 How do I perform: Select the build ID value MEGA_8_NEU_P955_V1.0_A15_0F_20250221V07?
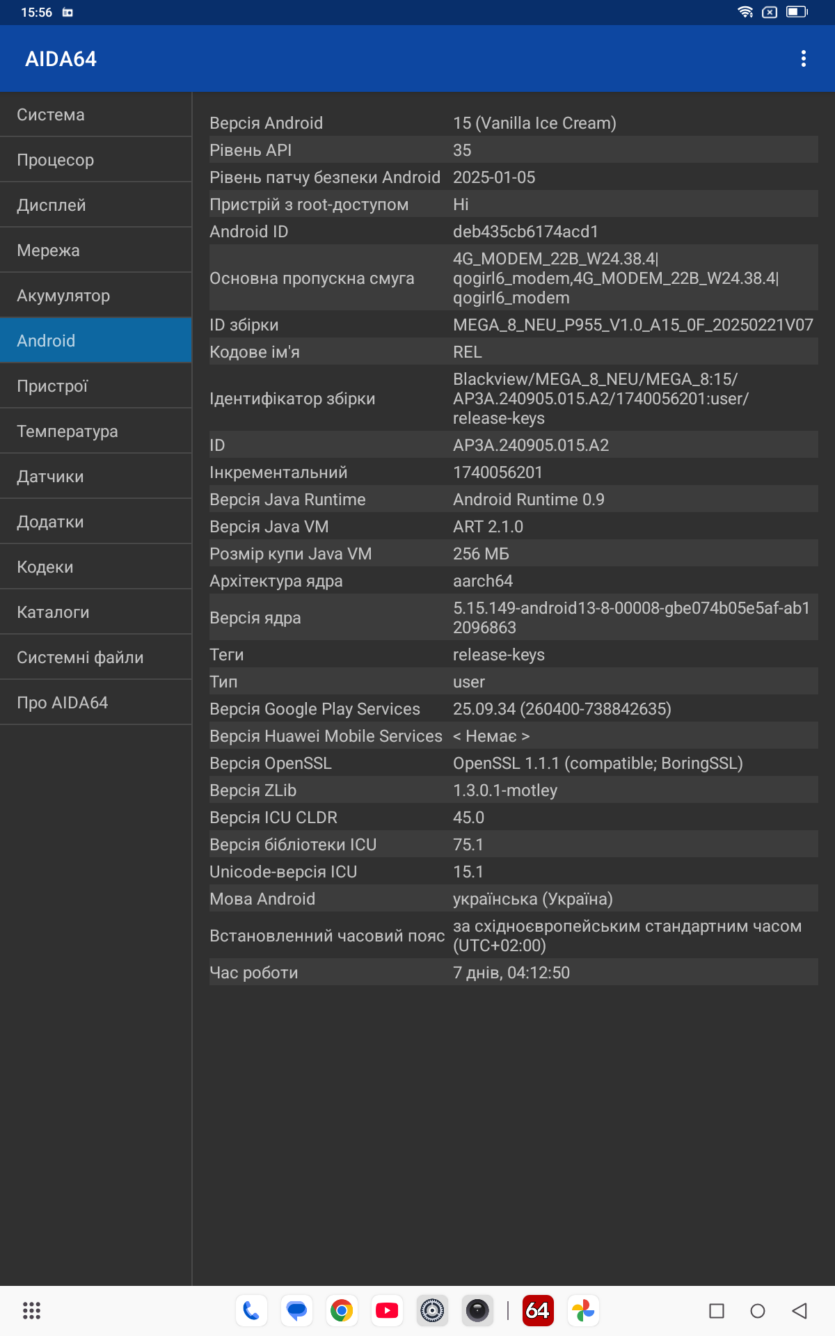click(x=633, y=325)
